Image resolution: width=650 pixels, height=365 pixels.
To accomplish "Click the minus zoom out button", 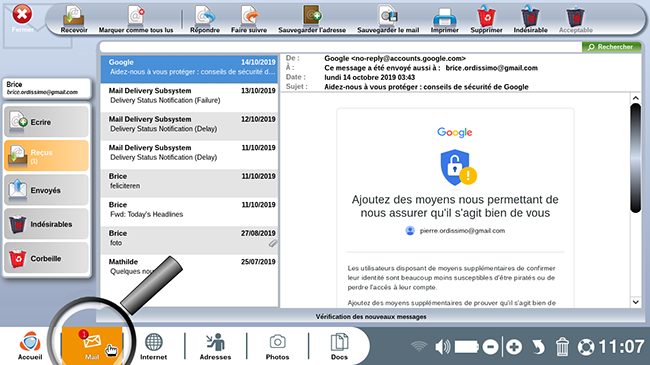I will click(x=490, y=346).
